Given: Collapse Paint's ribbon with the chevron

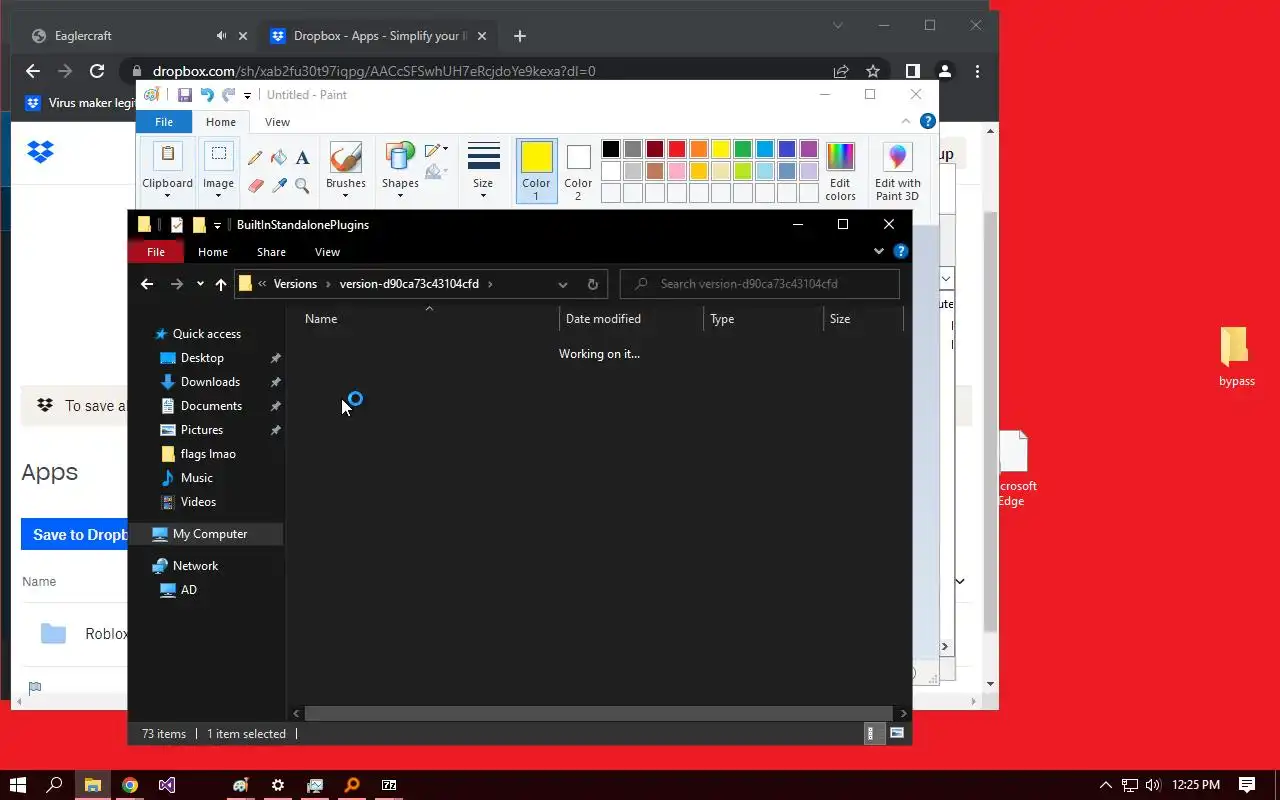Looking at the screenshot, I should coord(906,121).
